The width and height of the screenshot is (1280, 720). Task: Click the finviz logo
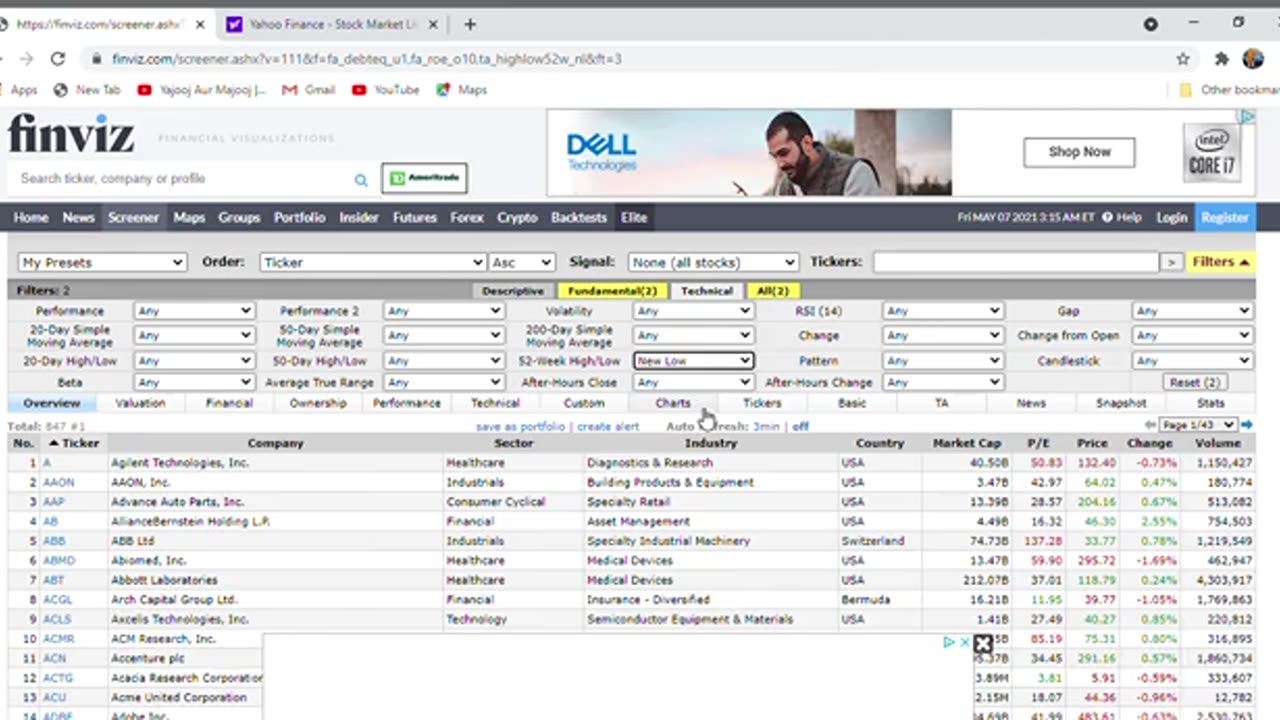71,134
